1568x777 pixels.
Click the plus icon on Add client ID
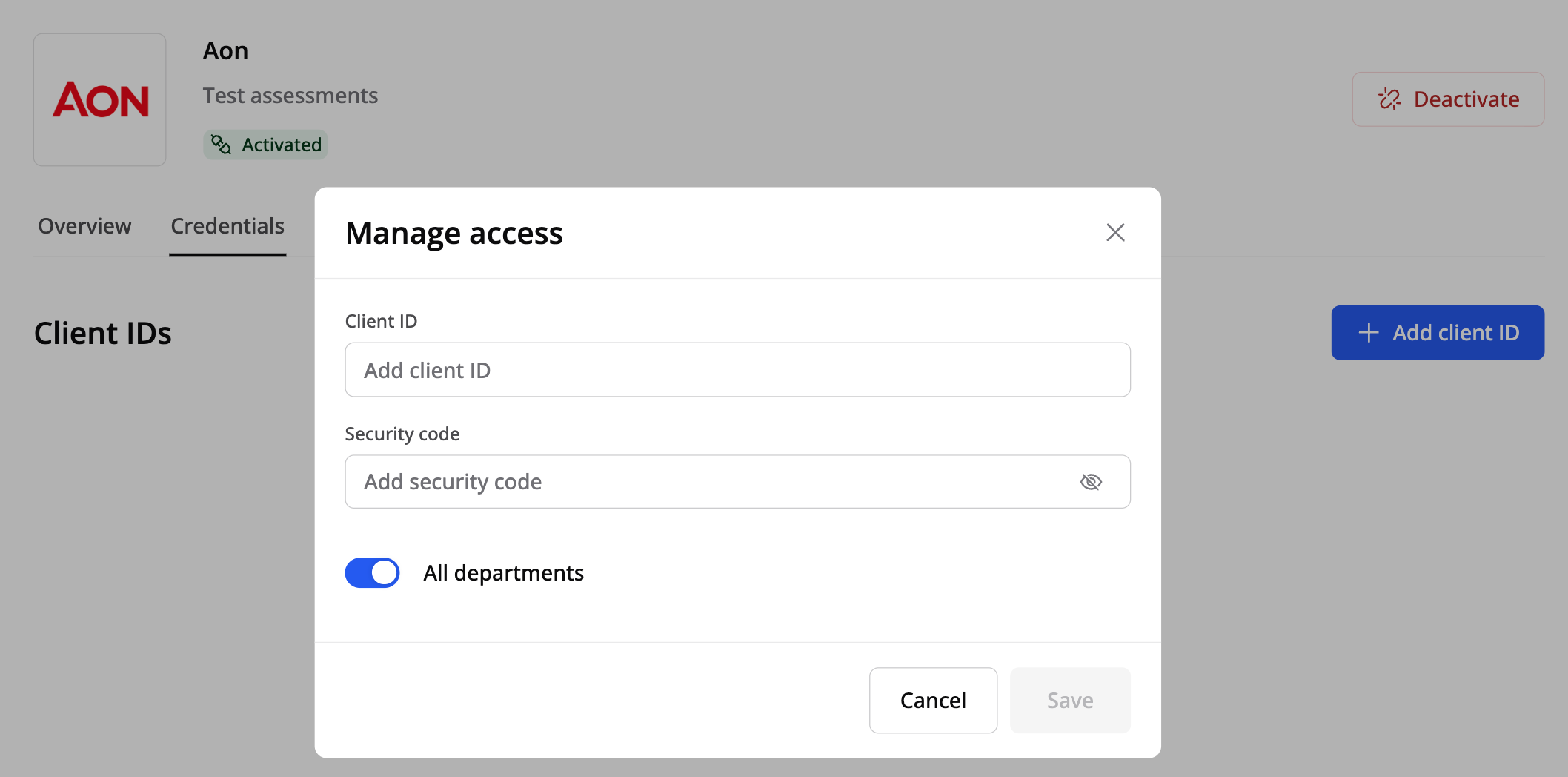[x=1368, y=333]
